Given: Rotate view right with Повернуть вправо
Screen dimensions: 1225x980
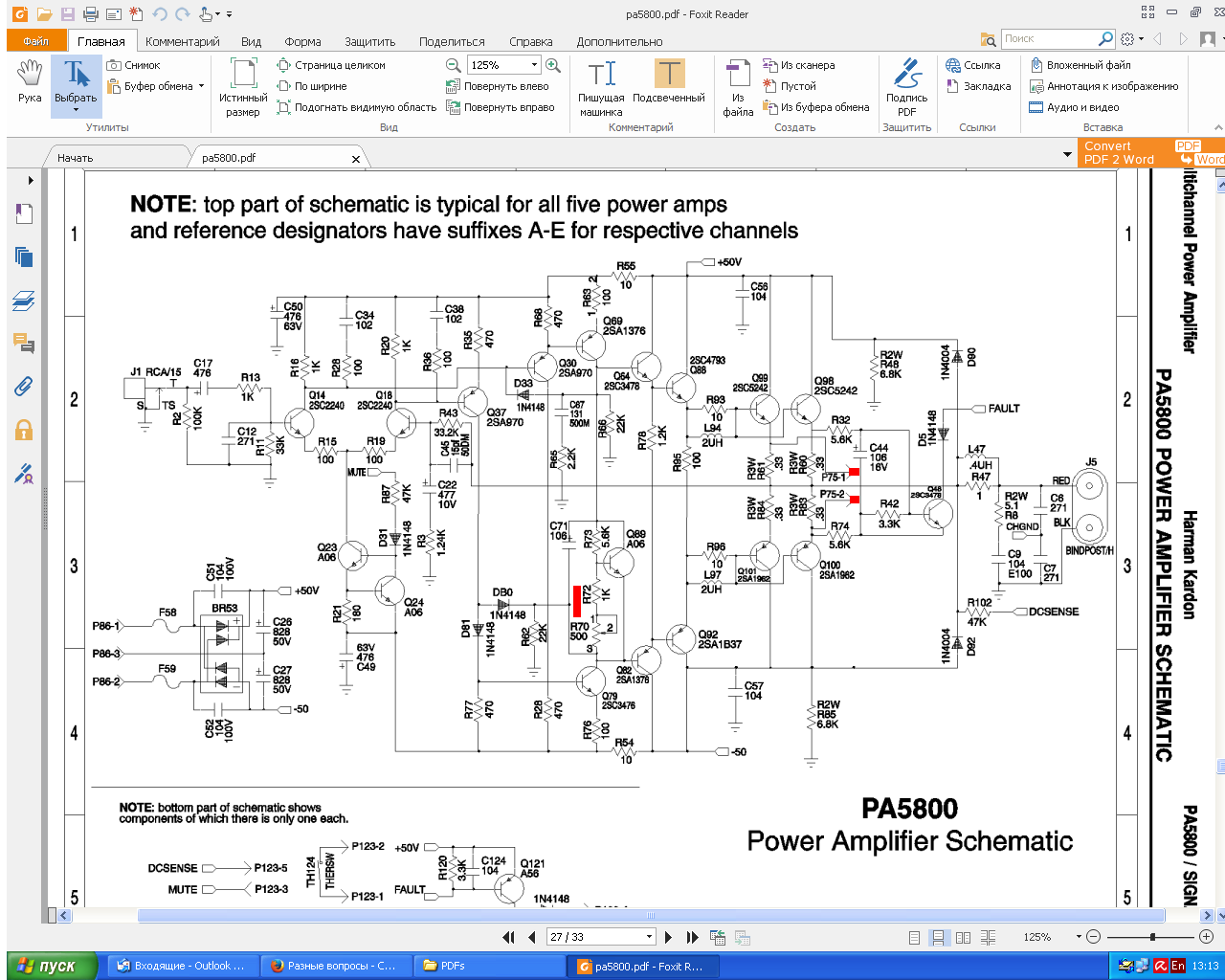Looking at the screenshot, I should 501,107.
